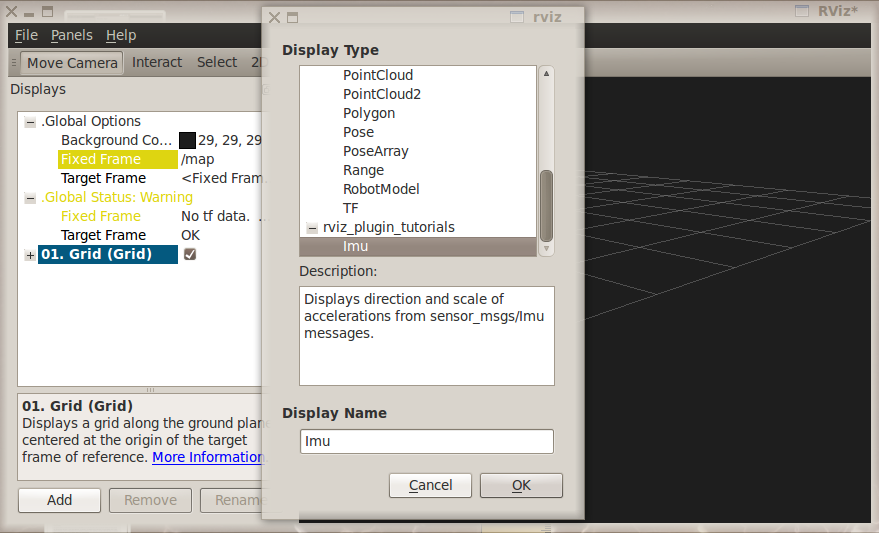This screenshot has width=879, height=533.
Task: Click the display type list scrollbar up arrow
Action: click(546, 74)
